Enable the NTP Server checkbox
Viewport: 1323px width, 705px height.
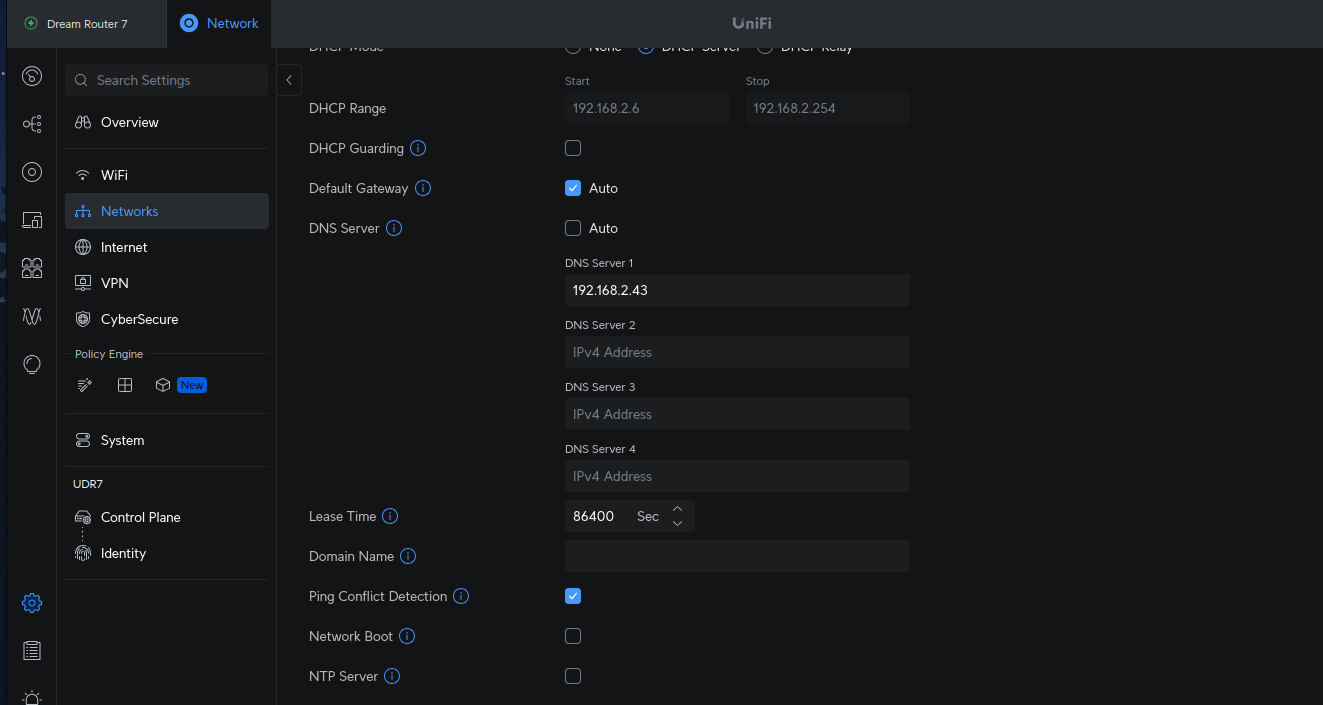click(x=573, y=676)
